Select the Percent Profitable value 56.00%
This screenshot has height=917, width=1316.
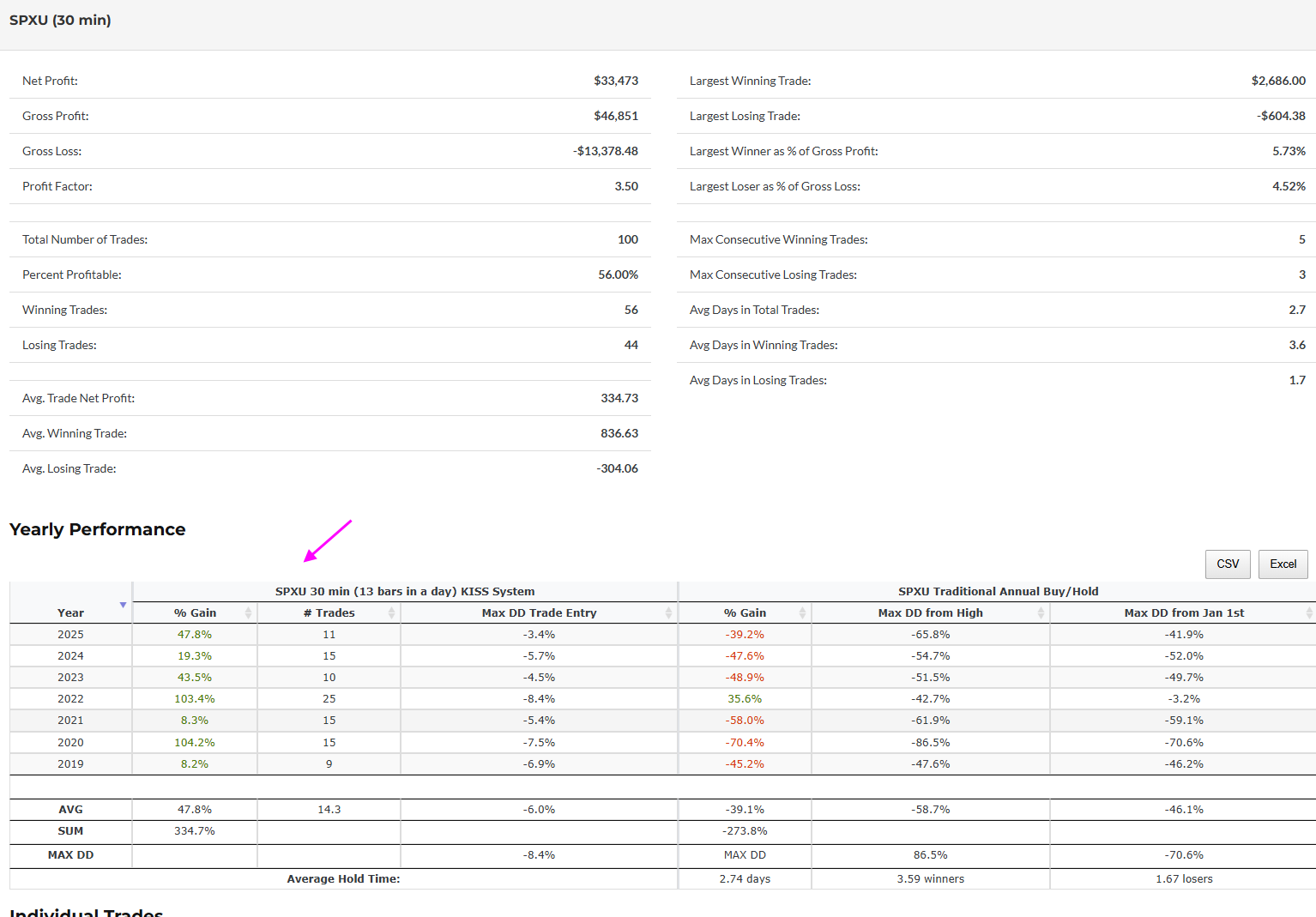coord(619,274)
